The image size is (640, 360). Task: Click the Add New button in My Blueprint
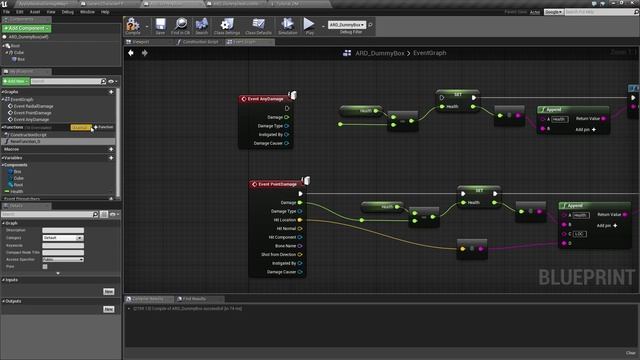point(16,81)
